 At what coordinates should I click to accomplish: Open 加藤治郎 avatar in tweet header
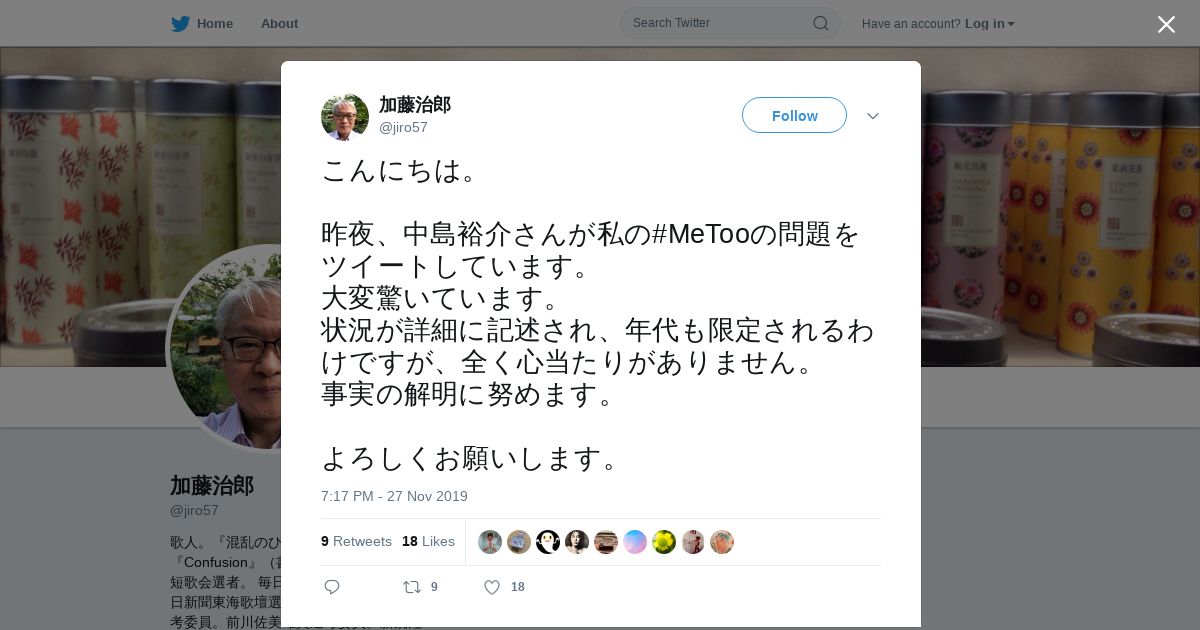(x=345, y=117)
